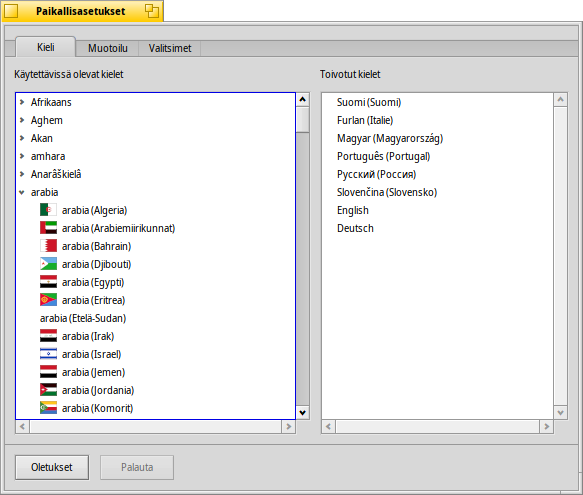
Task: Select Русский (Россия) in preferred languages
Action: 376,174
